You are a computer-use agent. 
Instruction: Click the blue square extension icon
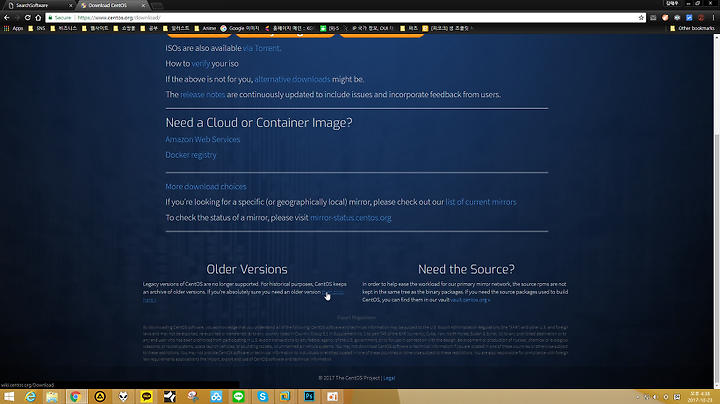coord(689,17)
